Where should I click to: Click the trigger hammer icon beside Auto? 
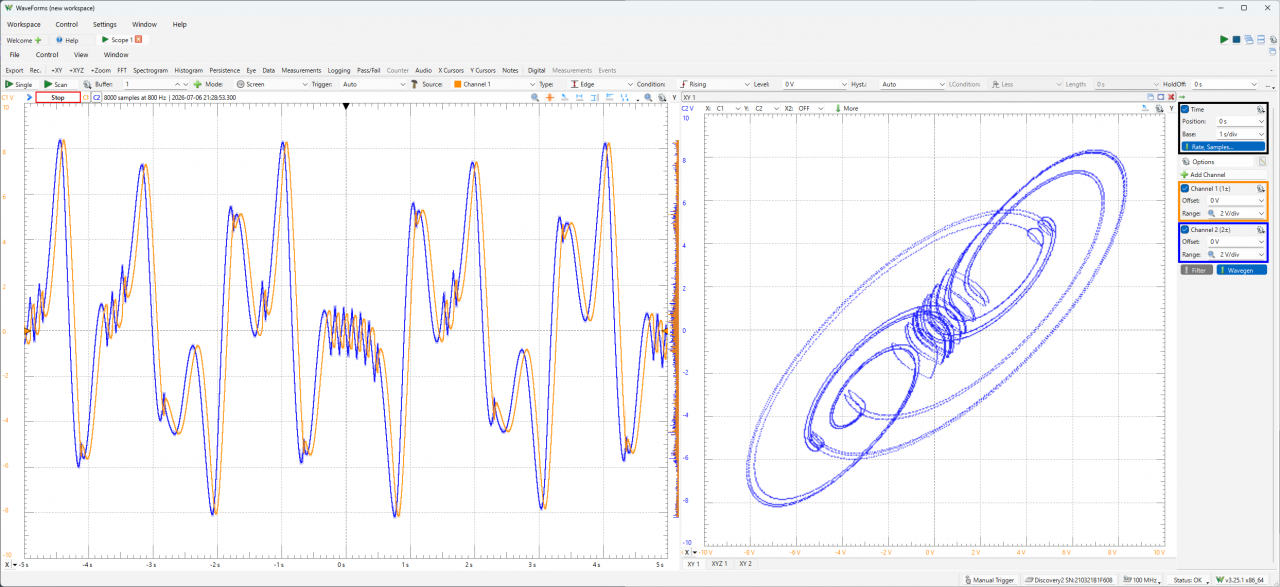tap(415, 84)
